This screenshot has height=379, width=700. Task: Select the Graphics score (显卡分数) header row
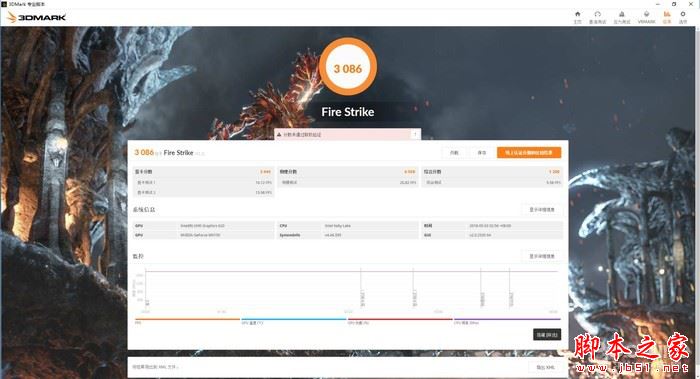(x=203, y=171)
